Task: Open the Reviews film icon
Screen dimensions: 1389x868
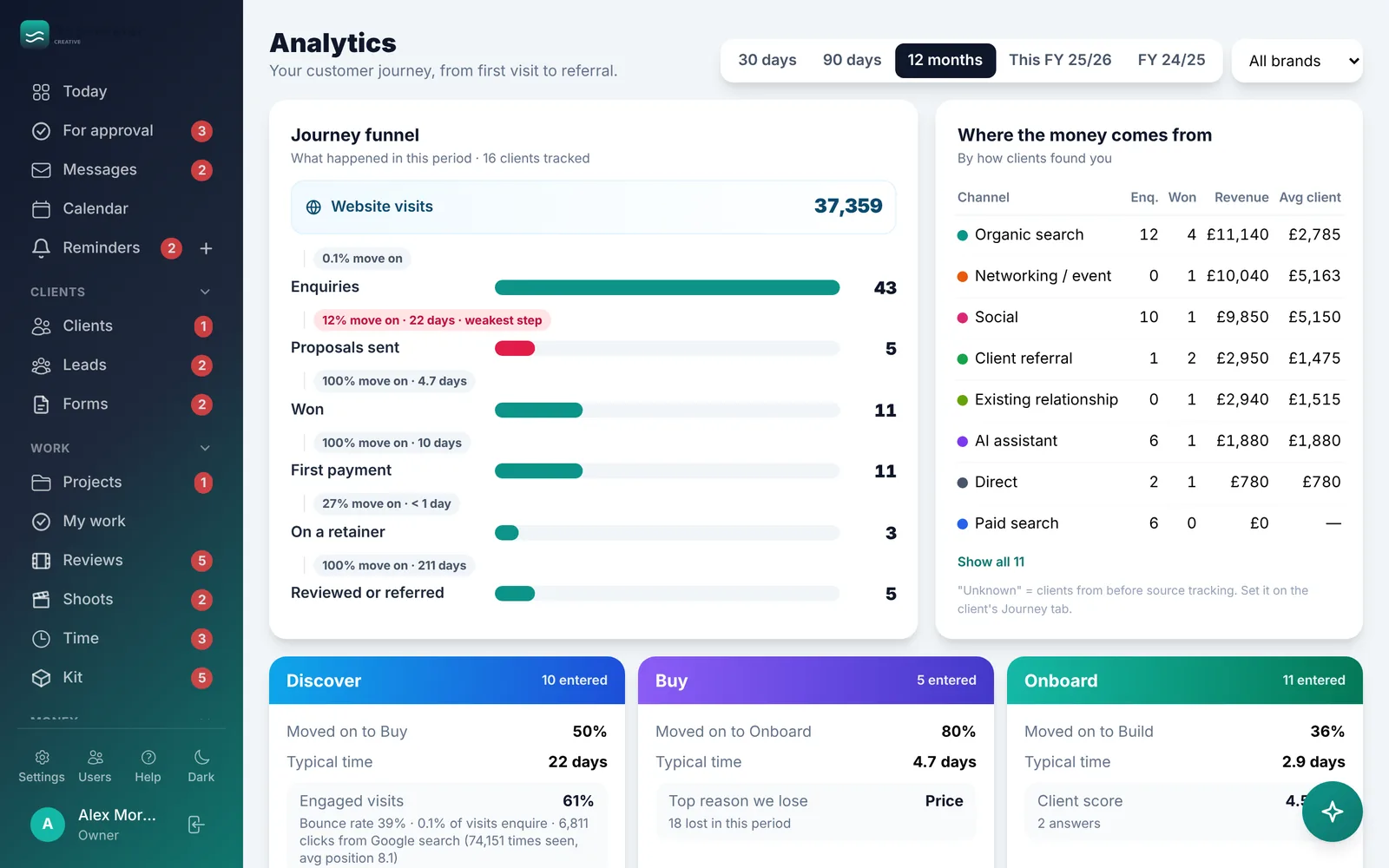Action: tap(41, 561)
